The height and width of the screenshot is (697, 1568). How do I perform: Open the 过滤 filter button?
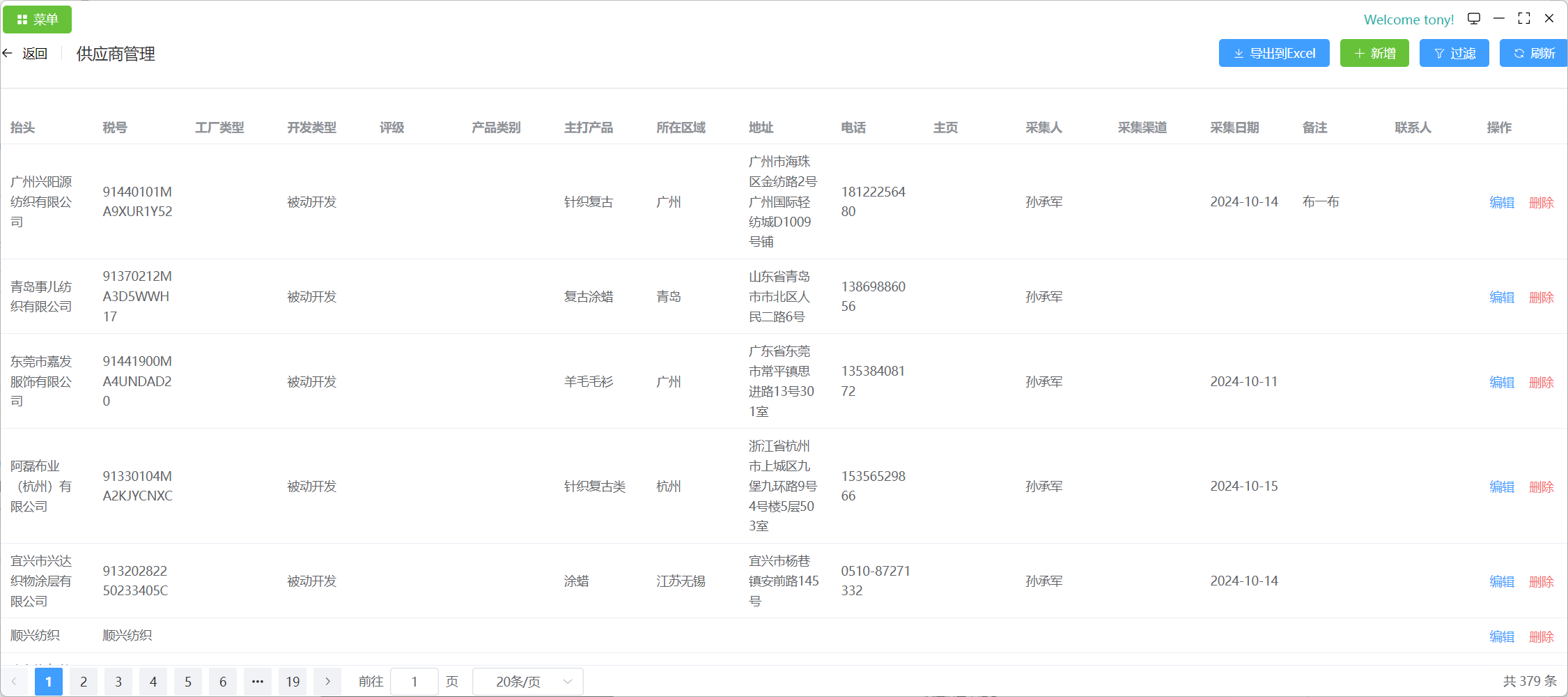(x=1454, y=54)
